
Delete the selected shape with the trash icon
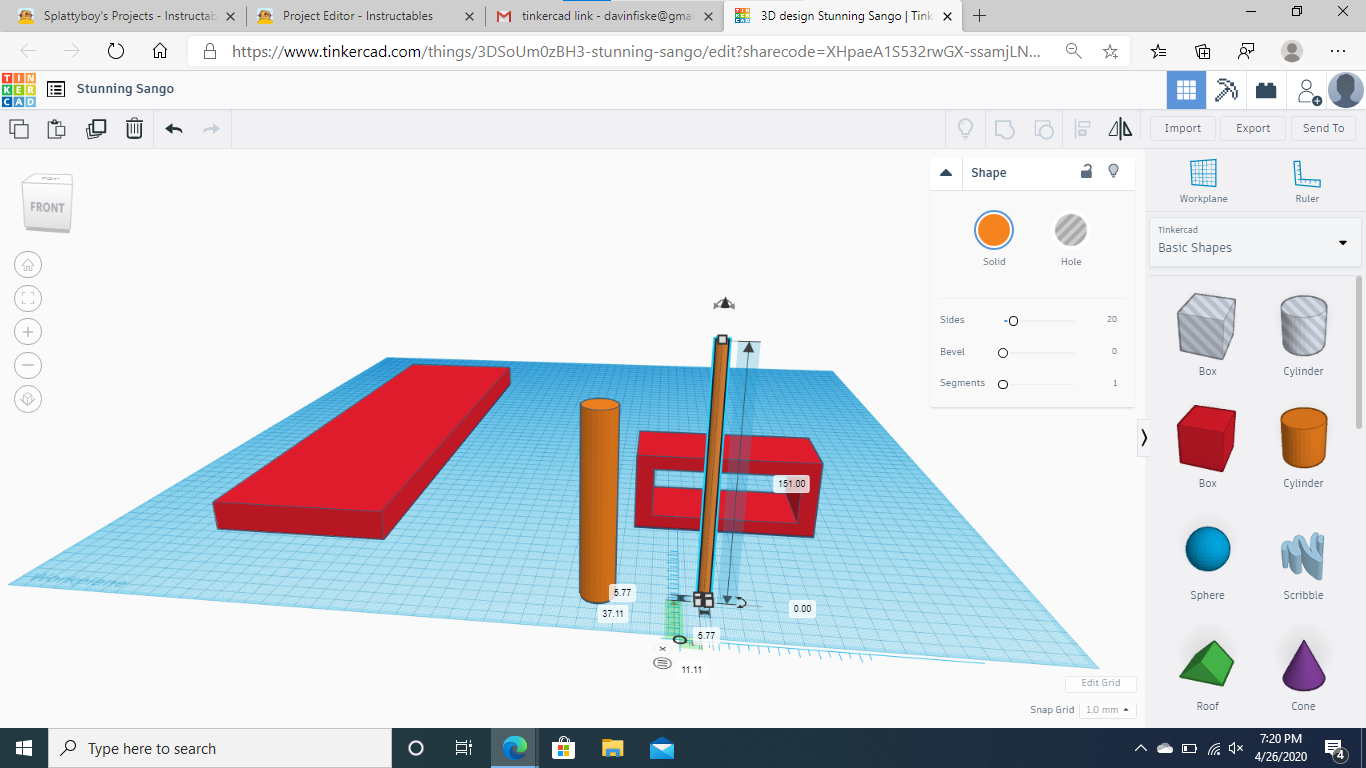pyautogui.click(x=134, y=128)
